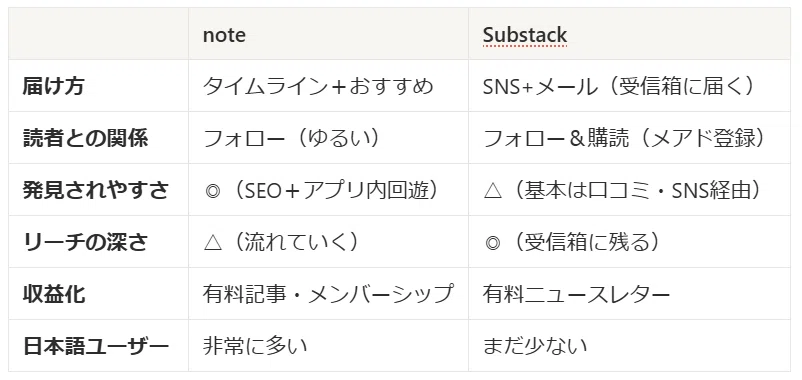Click the まだ少ない cell
The width and height of the screenshot is (802, 380).
point(629,346)
